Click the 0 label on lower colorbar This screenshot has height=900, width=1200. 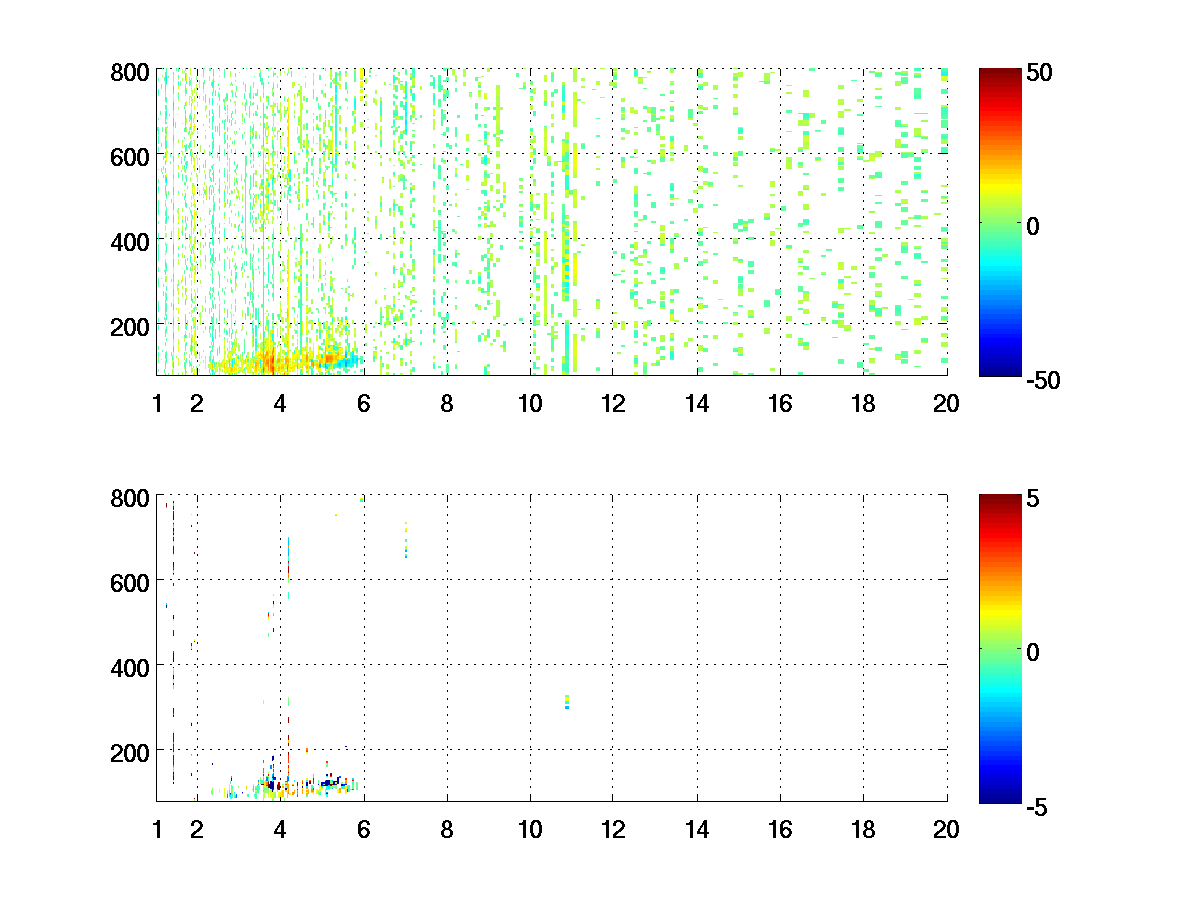[x=1034, y=650]
